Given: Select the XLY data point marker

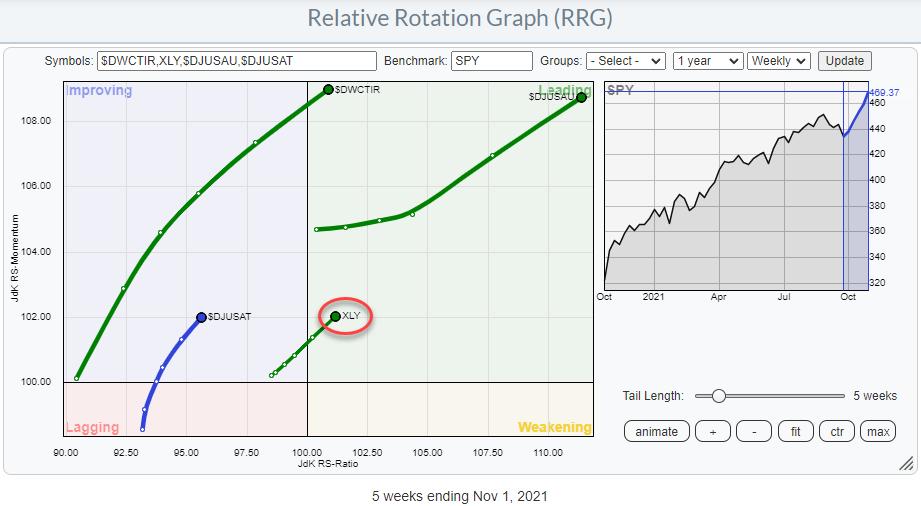Looking at the screenshot, I should pos(336,317).
